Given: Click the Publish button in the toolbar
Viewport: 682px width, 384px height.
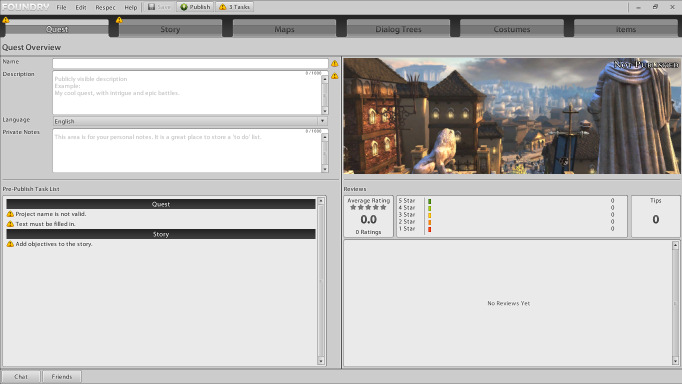Looking at the screenshot, I should pos(195,7).
